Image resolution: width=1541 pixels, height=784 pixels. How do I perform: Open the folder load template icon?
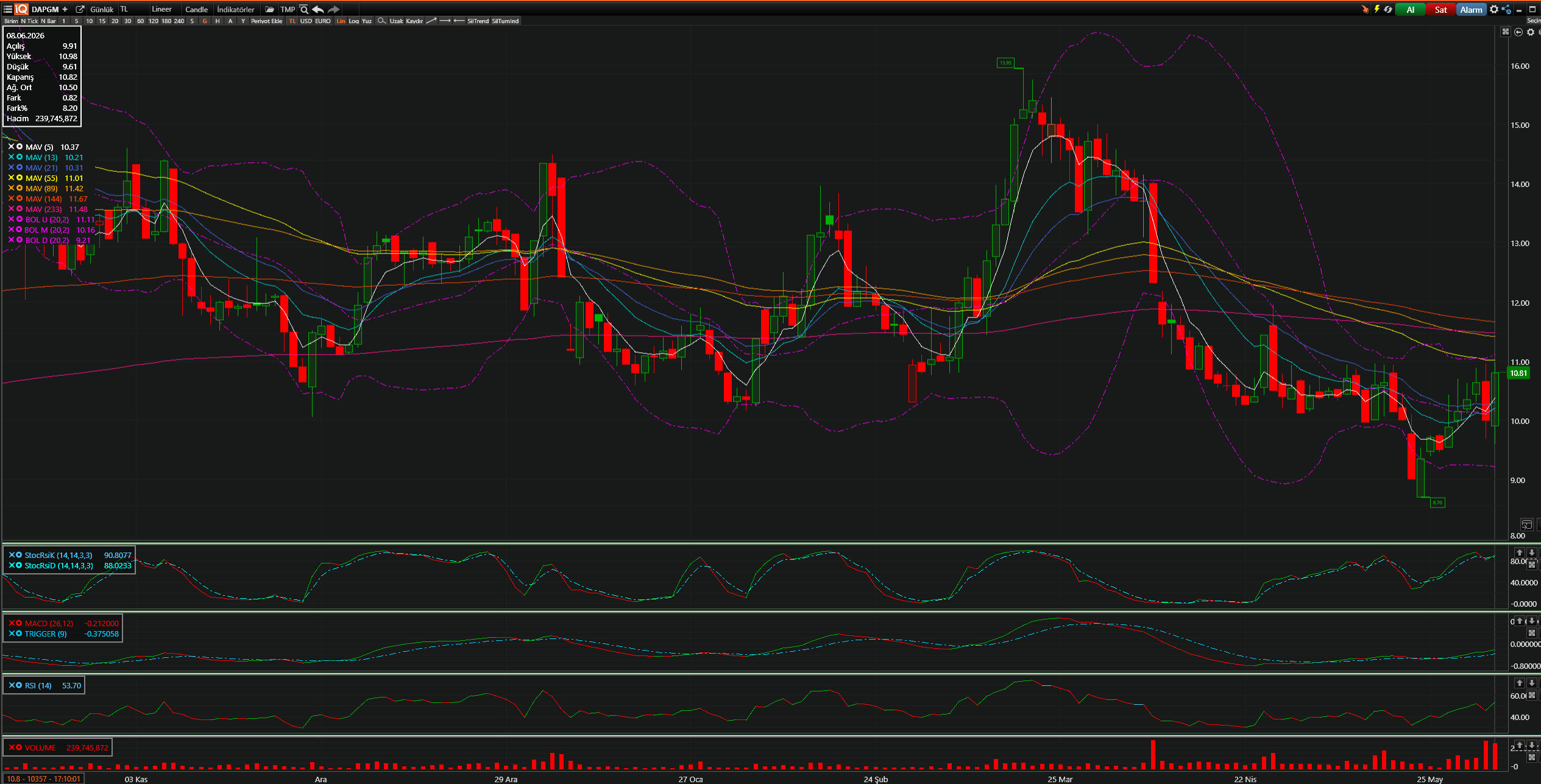[x=269, y=9]
